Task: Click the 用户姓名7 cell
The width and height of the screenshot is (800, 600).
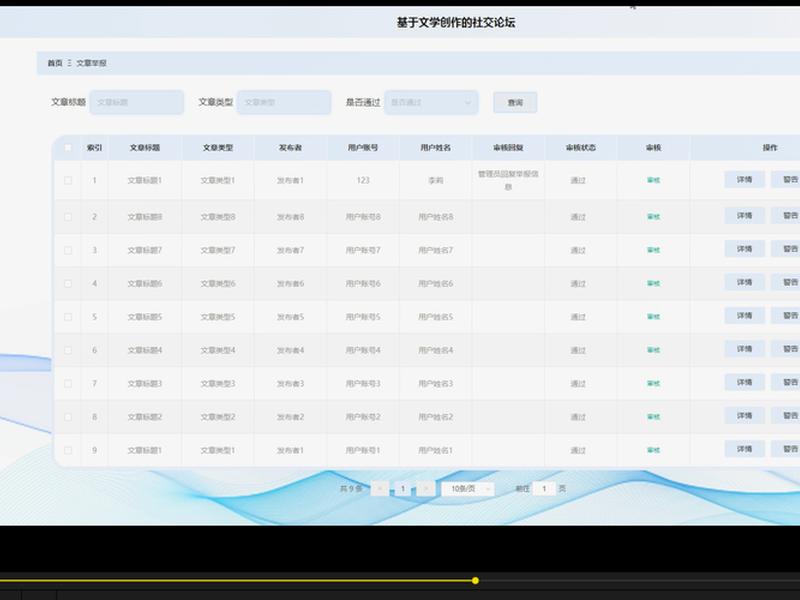Action: pyautogui.click(x=436, y=251)
